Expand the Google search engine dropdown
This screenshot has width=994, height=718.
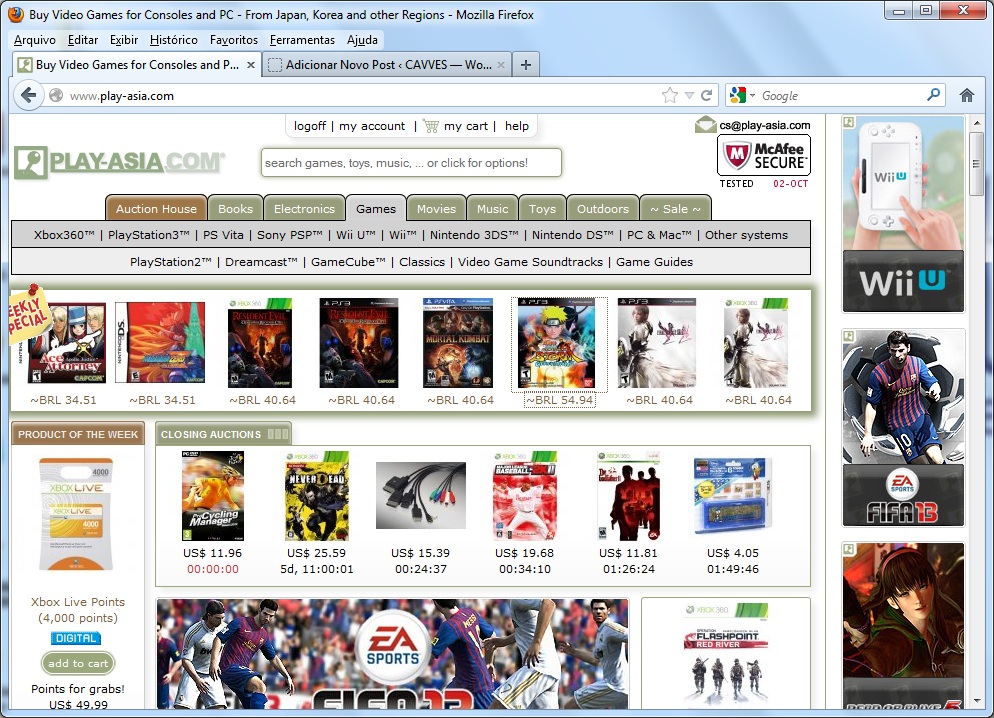pos(742,95)
